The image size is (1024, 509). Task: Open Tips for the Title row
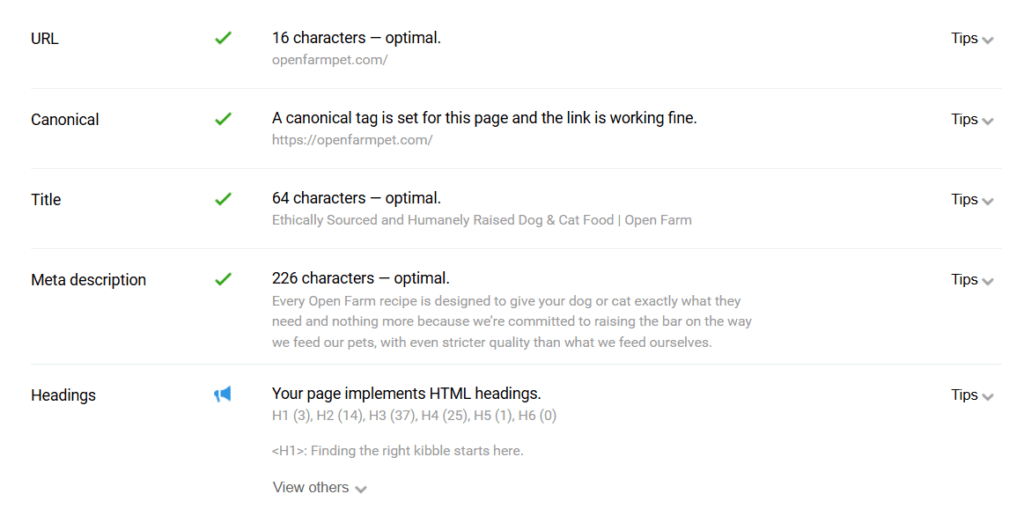[x=972, y=200]
